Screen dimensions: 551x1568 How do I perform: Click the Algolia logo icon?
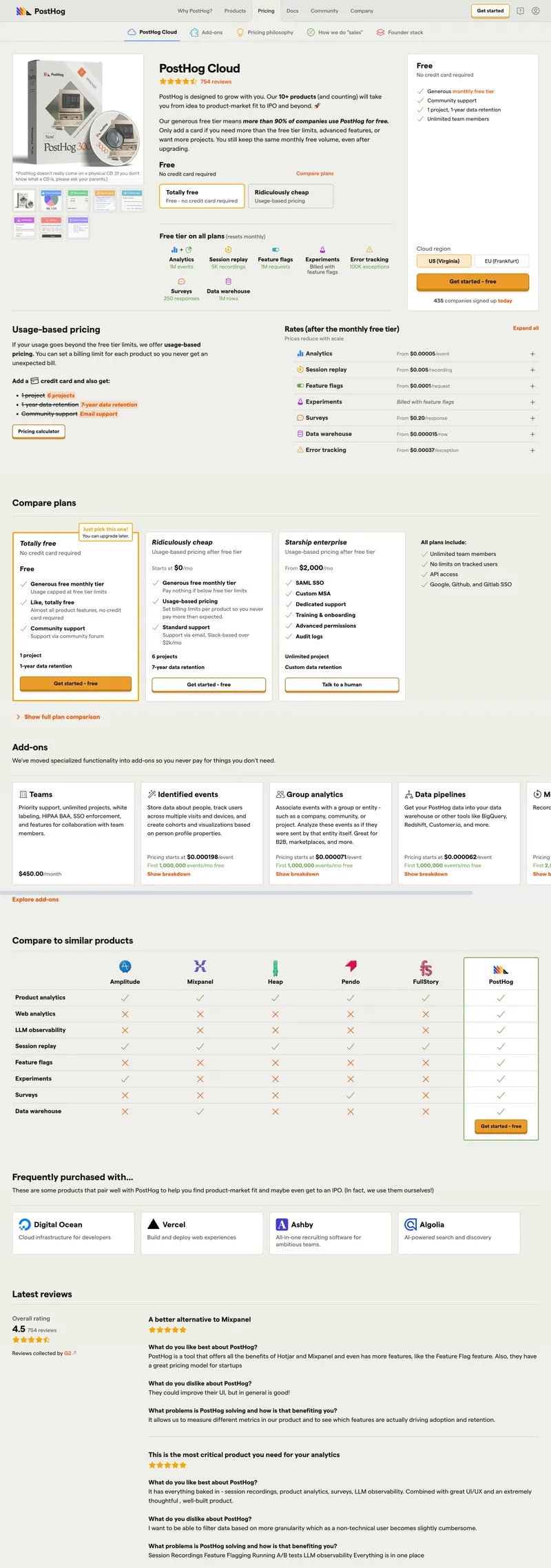click(x=410, y=1224)
